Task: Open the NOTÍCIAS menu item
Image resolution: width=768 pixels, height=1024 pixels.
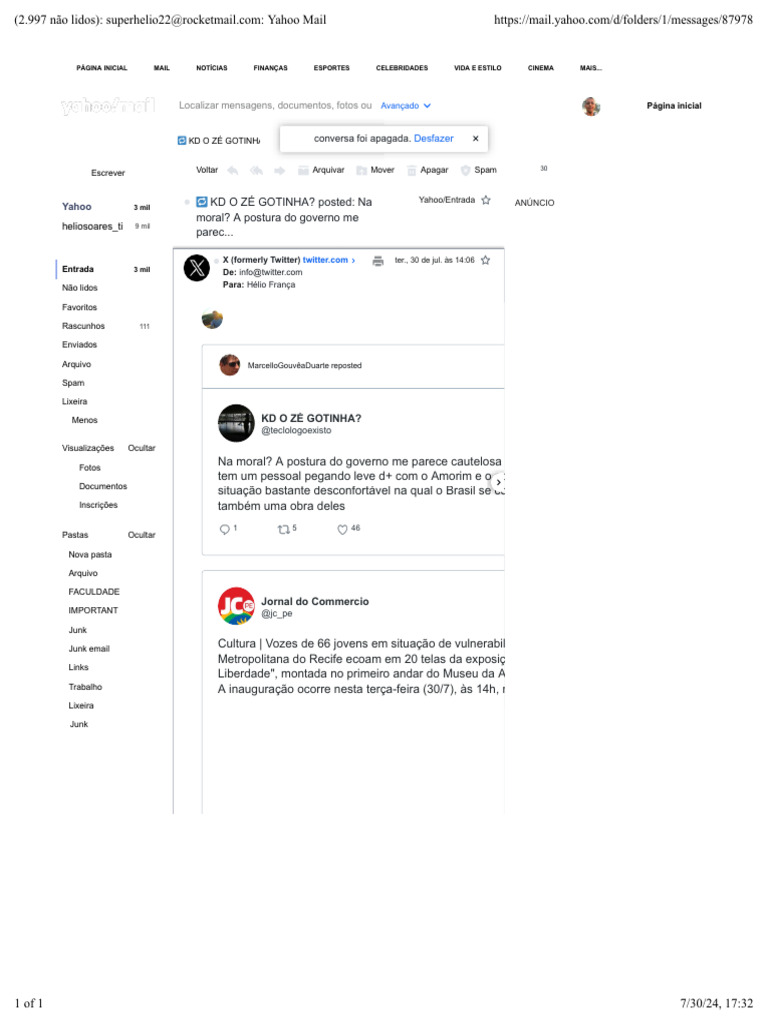Action: pyautogui.click(x=212, y=68)
